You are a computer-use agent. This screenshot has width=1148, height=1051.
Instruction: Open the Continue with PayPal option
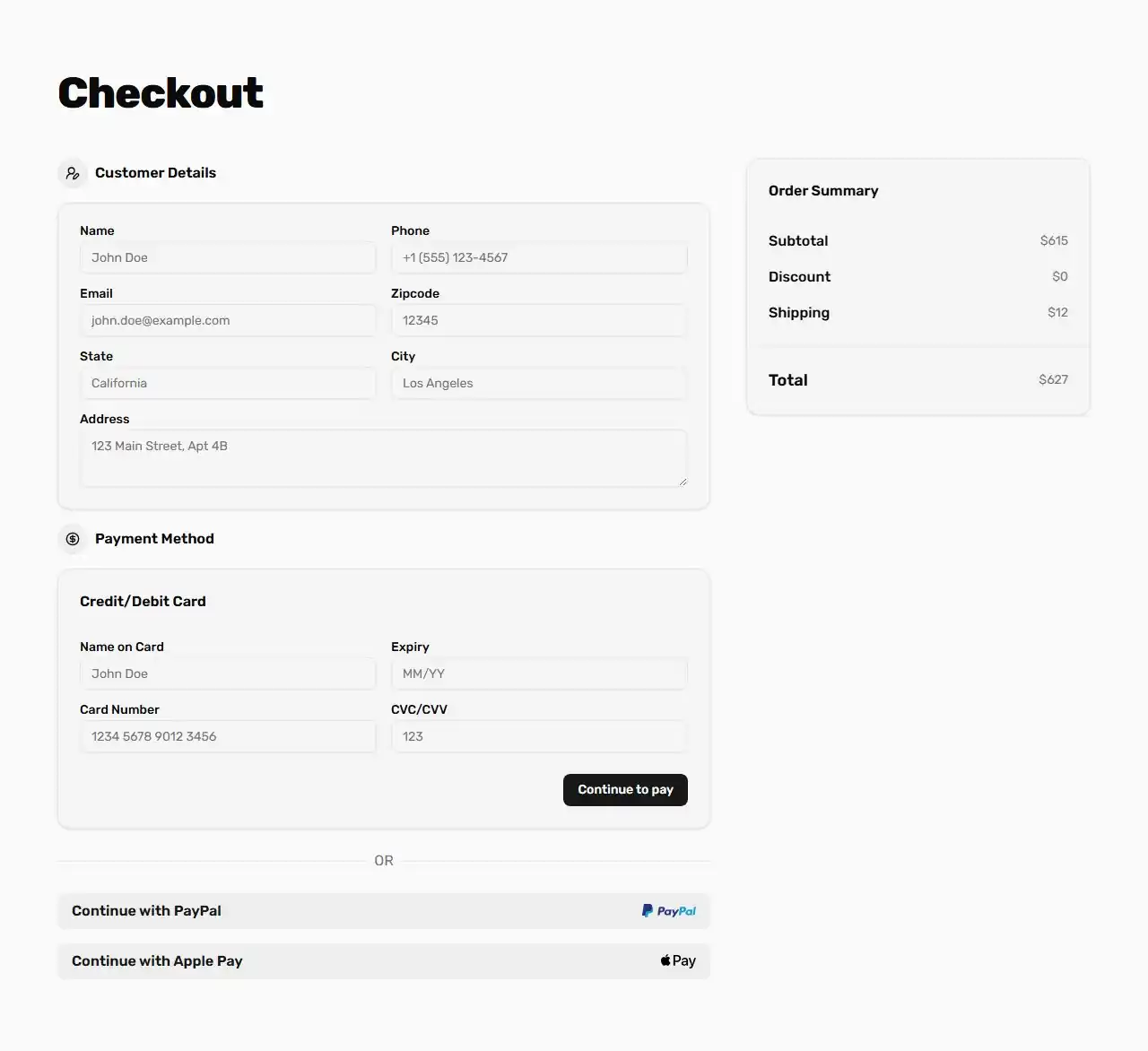[x=383, y=910]
